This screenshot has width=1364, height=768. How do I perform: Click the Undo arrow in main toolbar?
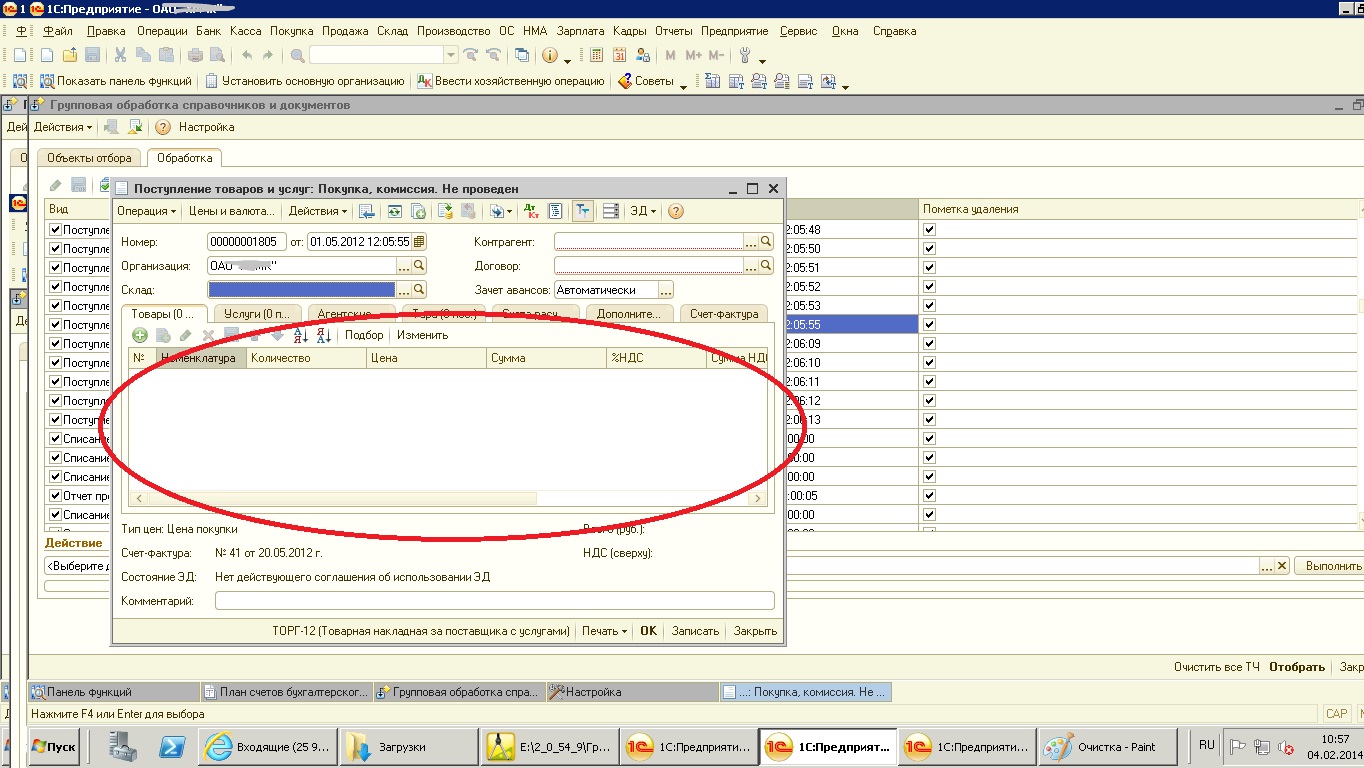(x=246, y=55)
